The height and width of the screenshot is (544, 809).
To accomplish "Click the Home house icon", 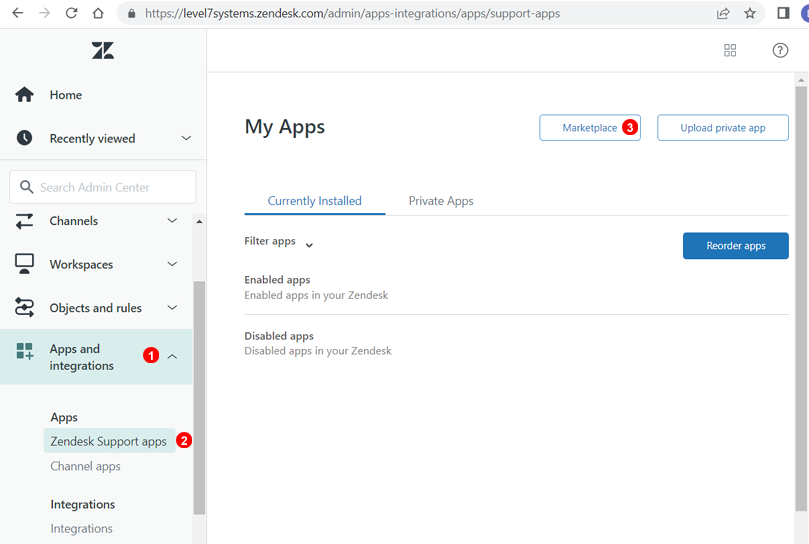I will click(x=24, y=94).
